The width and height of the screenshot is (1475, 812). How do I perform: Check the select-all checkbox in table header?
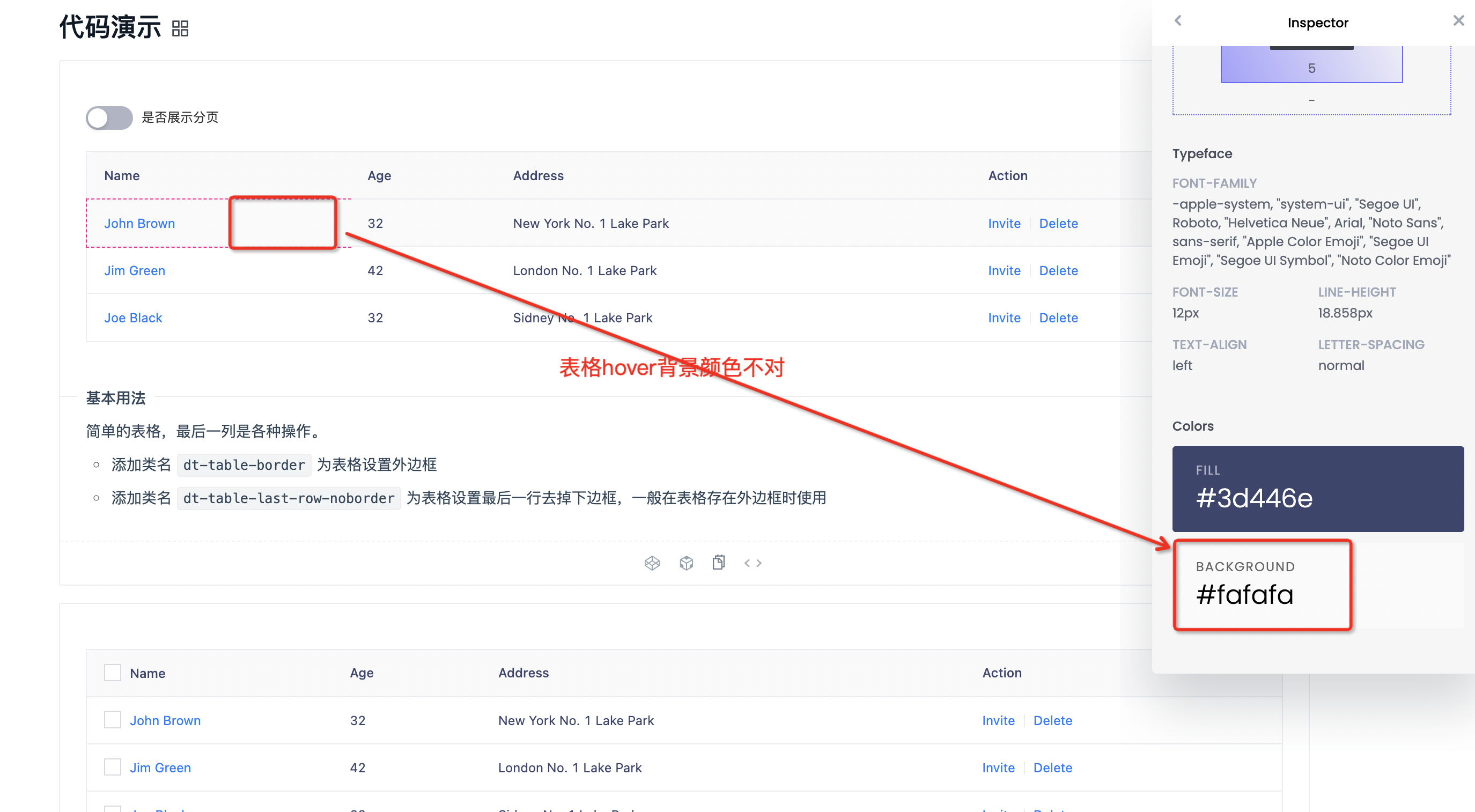(x=112, y=672)
